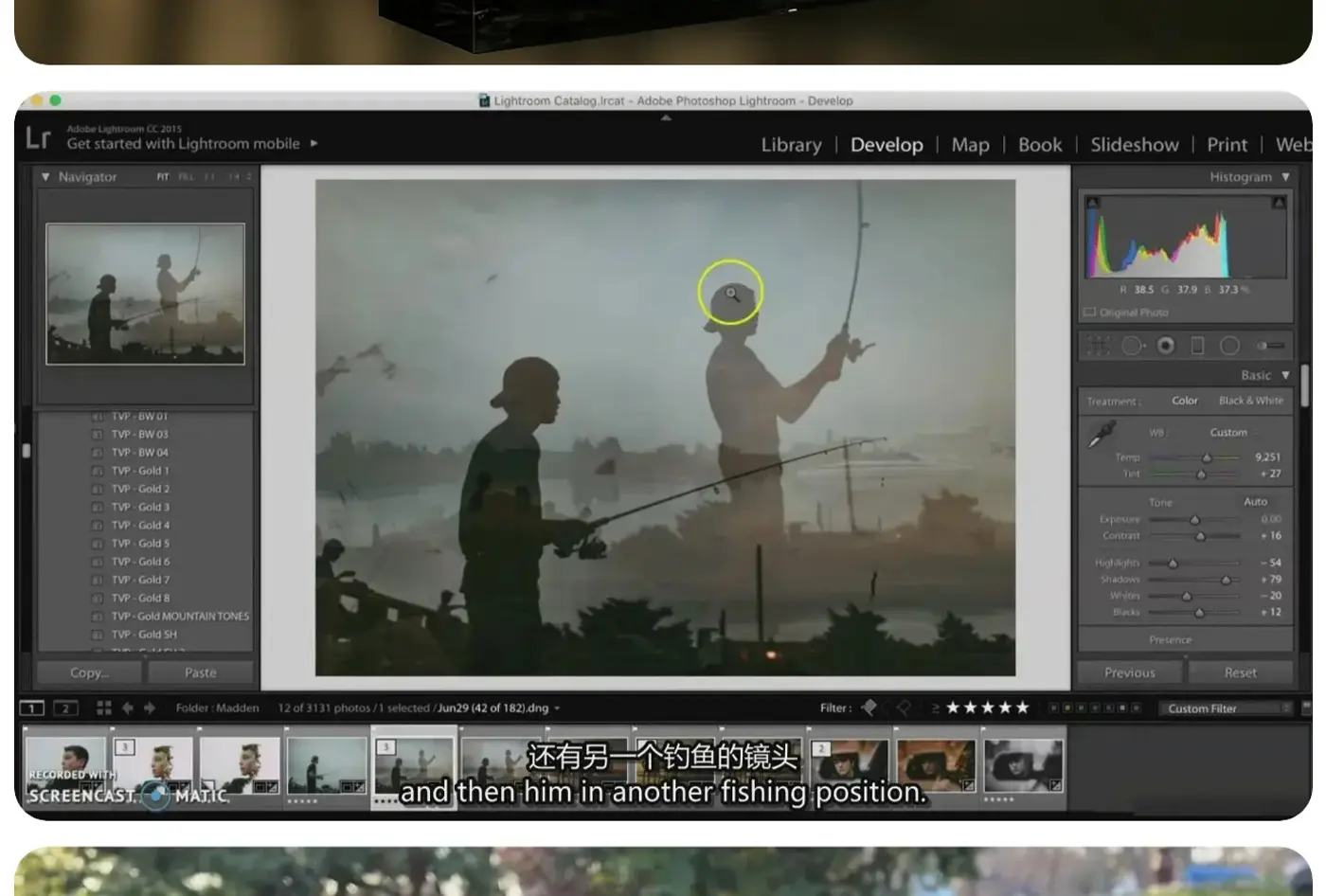The height and width of the screenshot is (896, 1326).
Task: Click the play arrow beside Lightroom mobile
Action: [x=314, y=143]
